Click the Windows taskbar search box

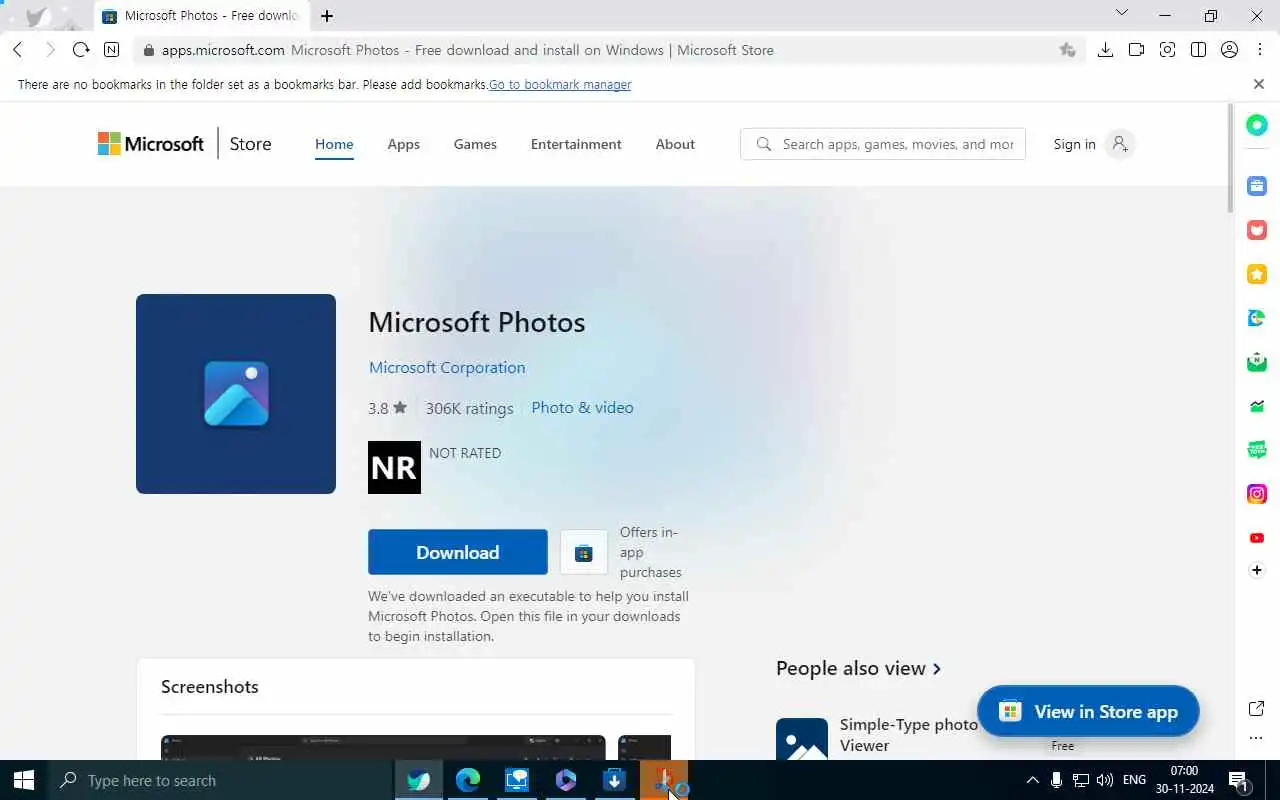(x=220, y=780)
